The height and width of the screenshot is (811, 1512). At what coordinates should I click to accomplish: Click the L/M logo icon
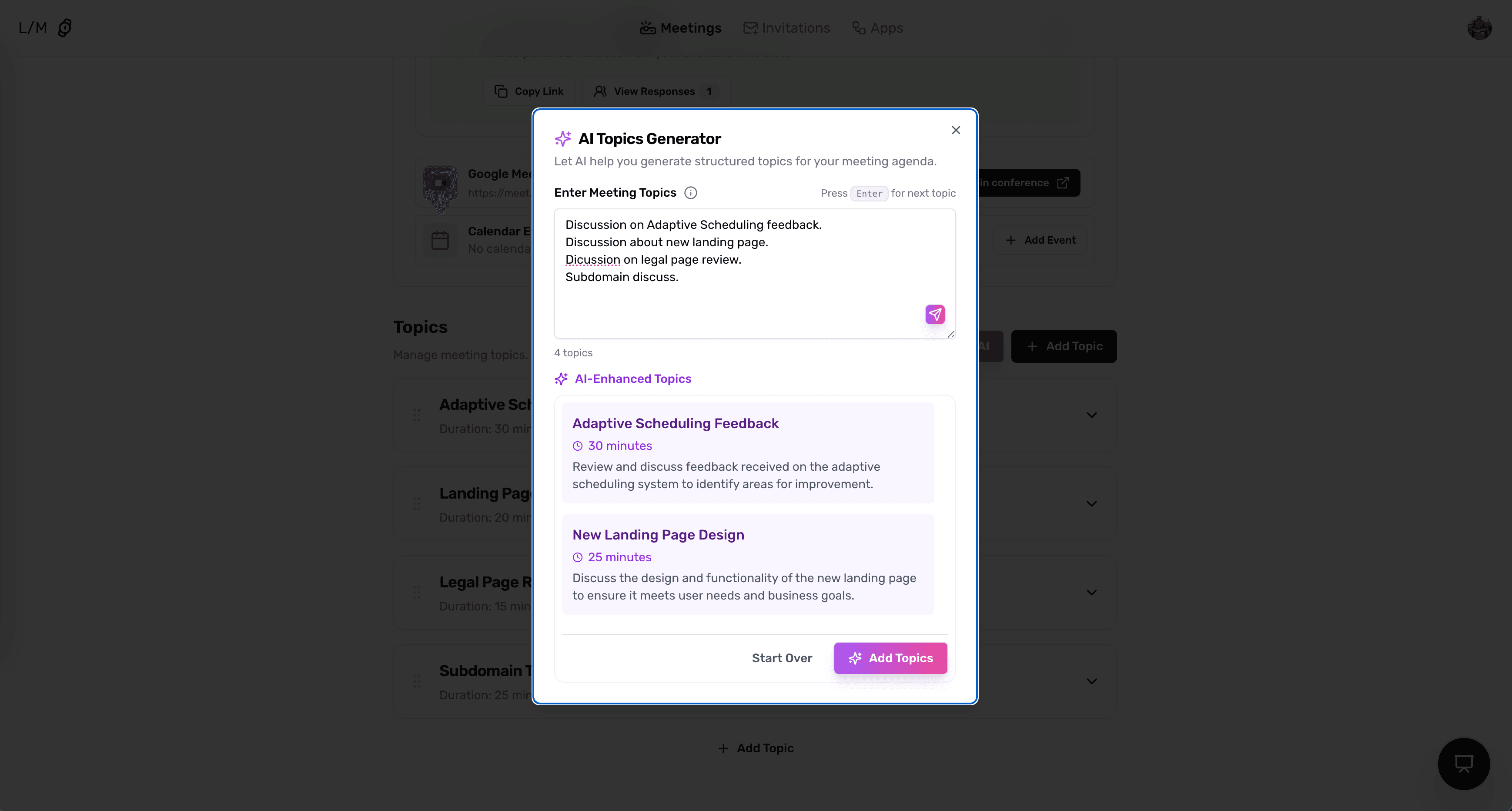(64, 27)
